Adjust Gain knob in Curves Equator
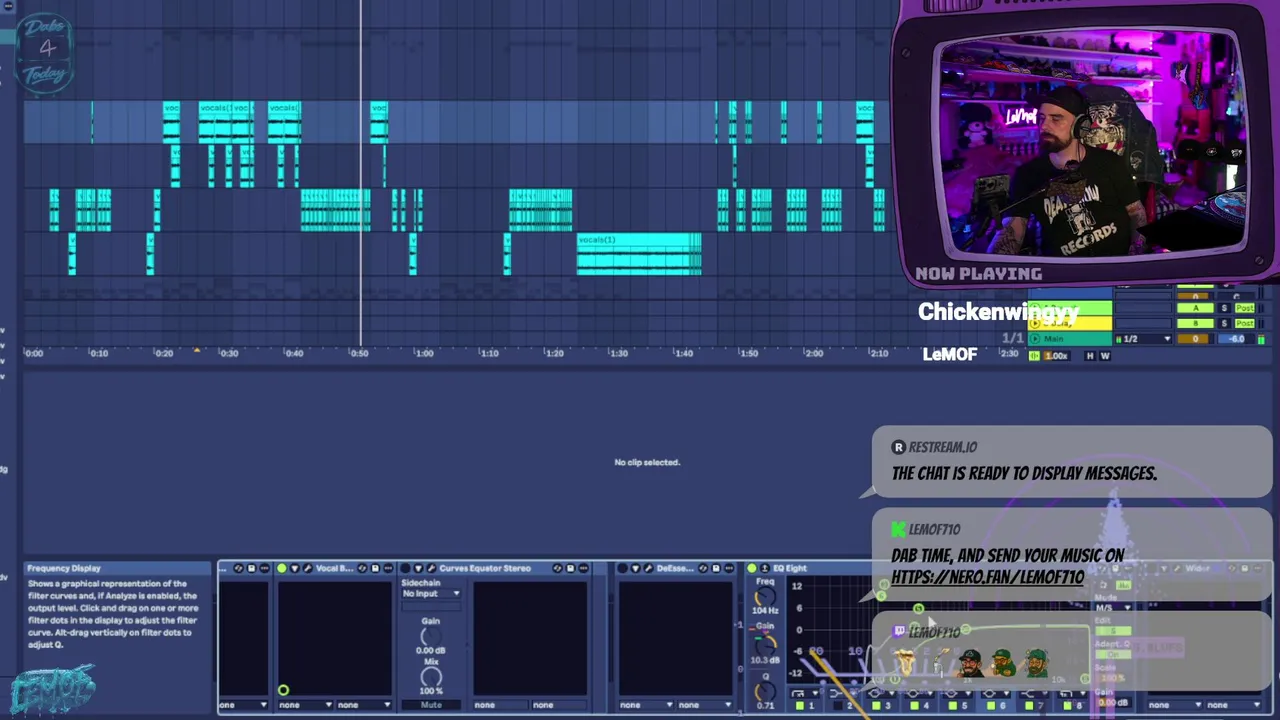Viewport: 1280px width, 720px height. (x=431, y=636)
